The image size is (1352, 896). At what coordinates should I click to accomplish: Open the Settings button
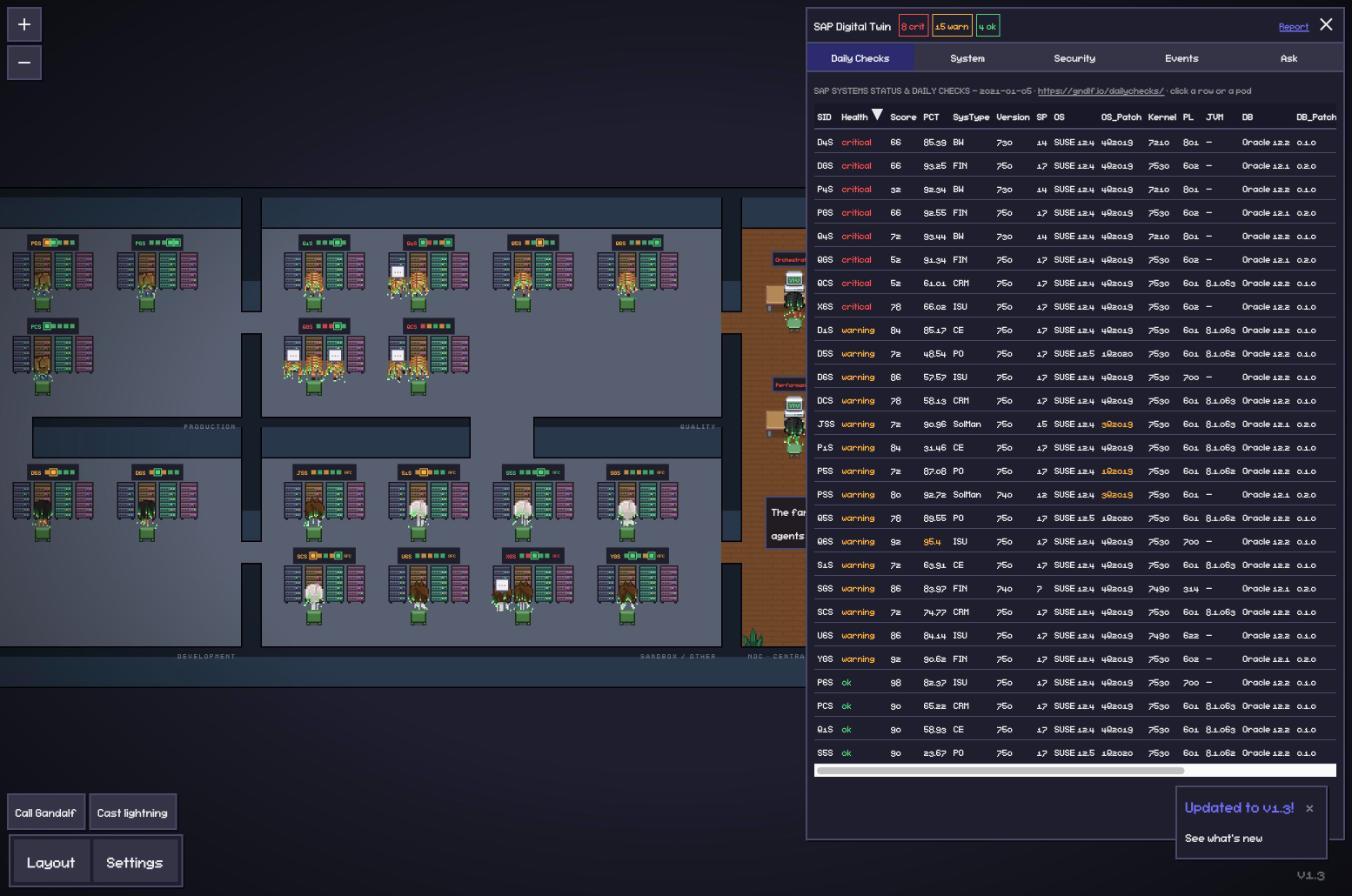135,862
